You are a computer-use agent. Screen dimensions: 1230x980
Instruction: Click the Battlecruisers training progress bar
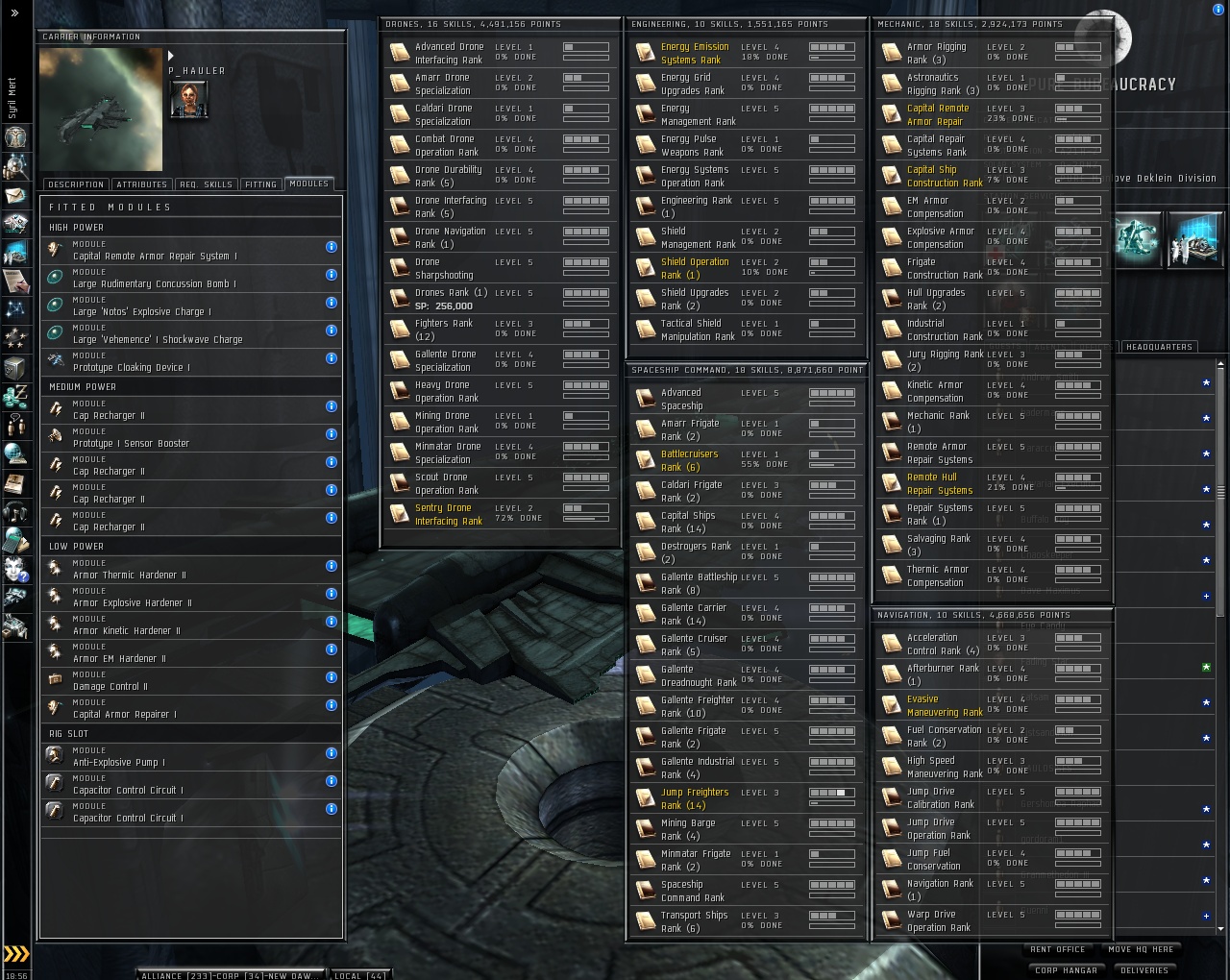[832, 465]
